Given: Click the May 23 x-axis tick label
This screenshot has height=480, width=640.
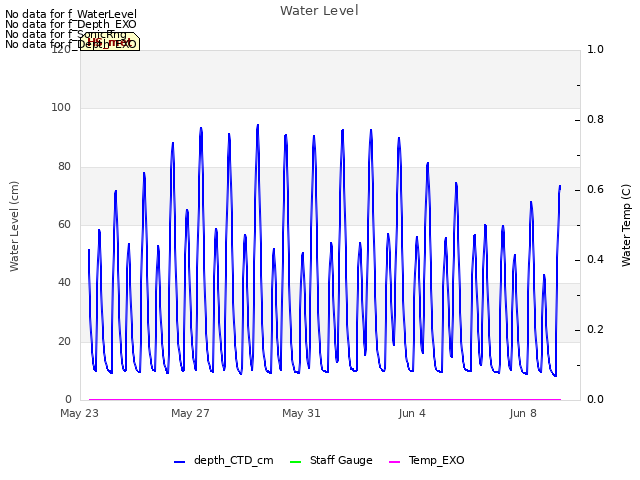Looking at the screenshot, I should pos(79,413).
